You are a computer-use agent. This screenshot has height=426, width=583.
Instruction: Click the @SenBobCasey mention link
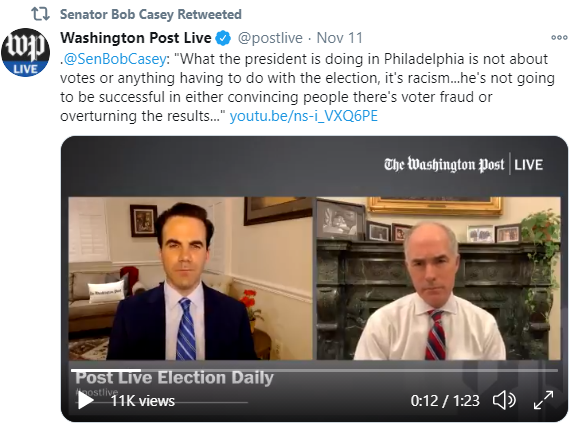point(115,59)
